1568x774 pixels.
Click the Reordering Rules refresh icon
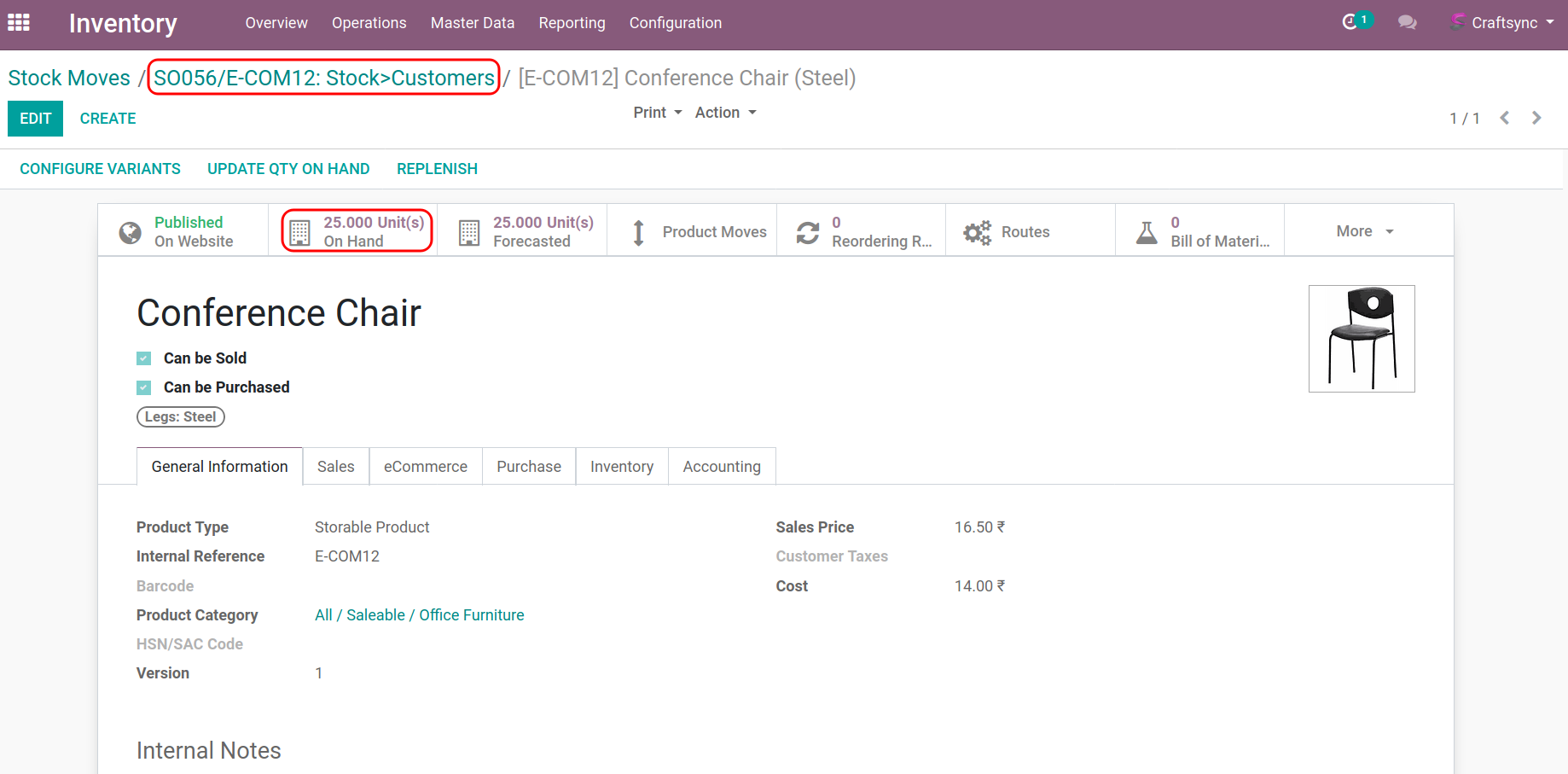tap(808, 232)
